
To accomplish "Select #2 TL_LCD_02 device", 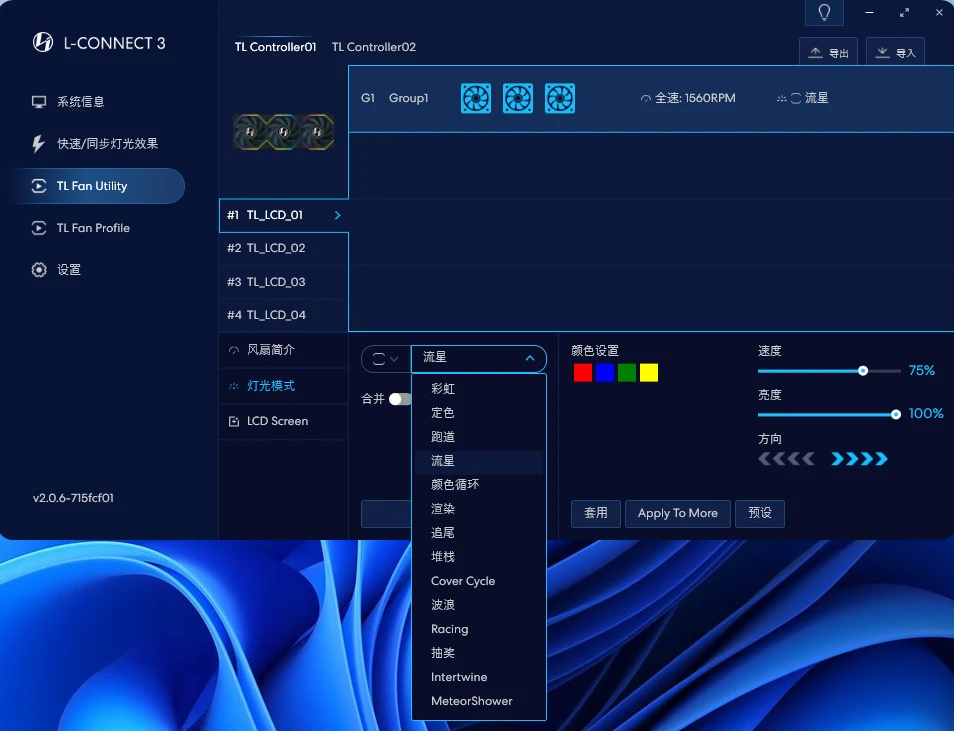I will coord(284,248).
